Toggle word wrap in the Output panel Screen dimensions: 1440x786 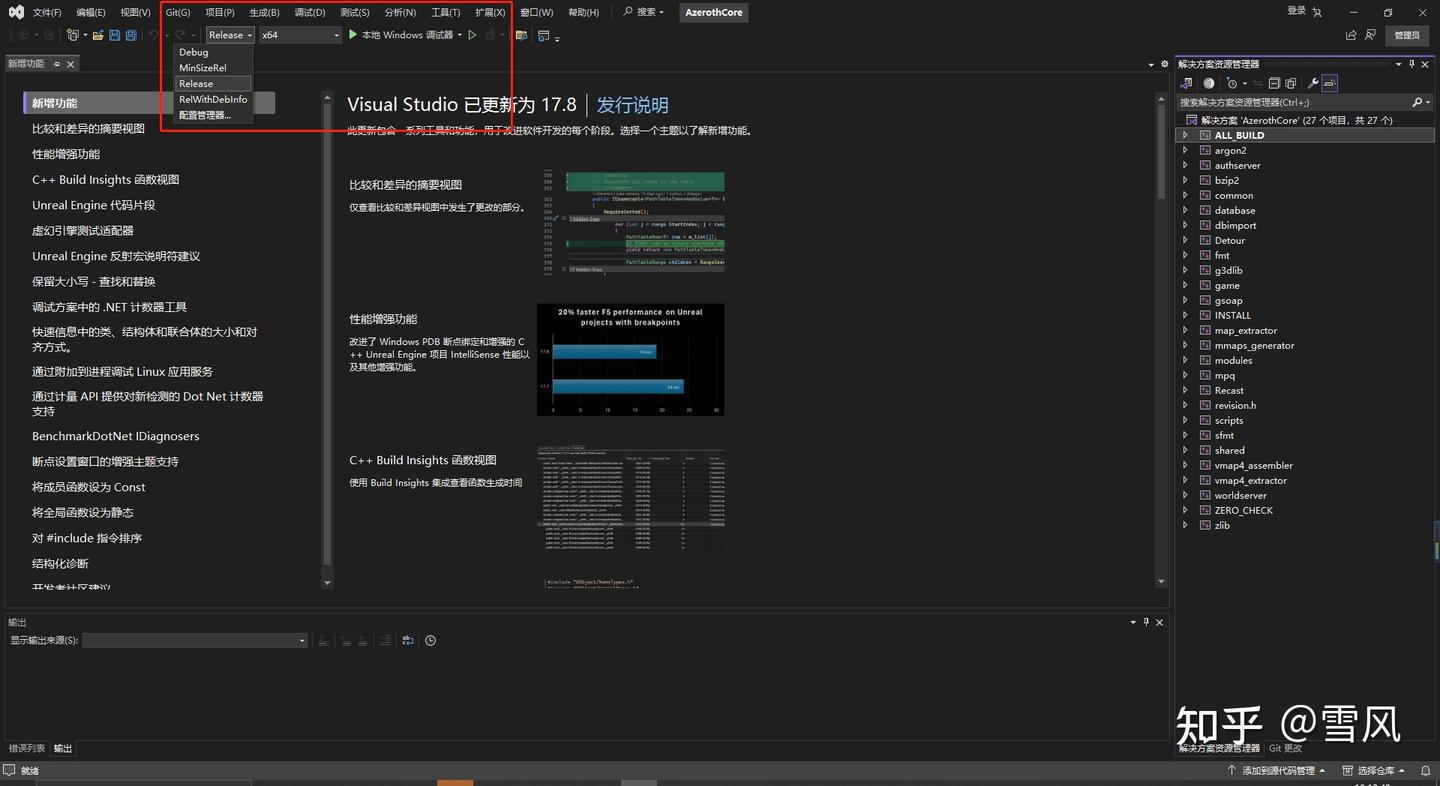click(408, 641)
